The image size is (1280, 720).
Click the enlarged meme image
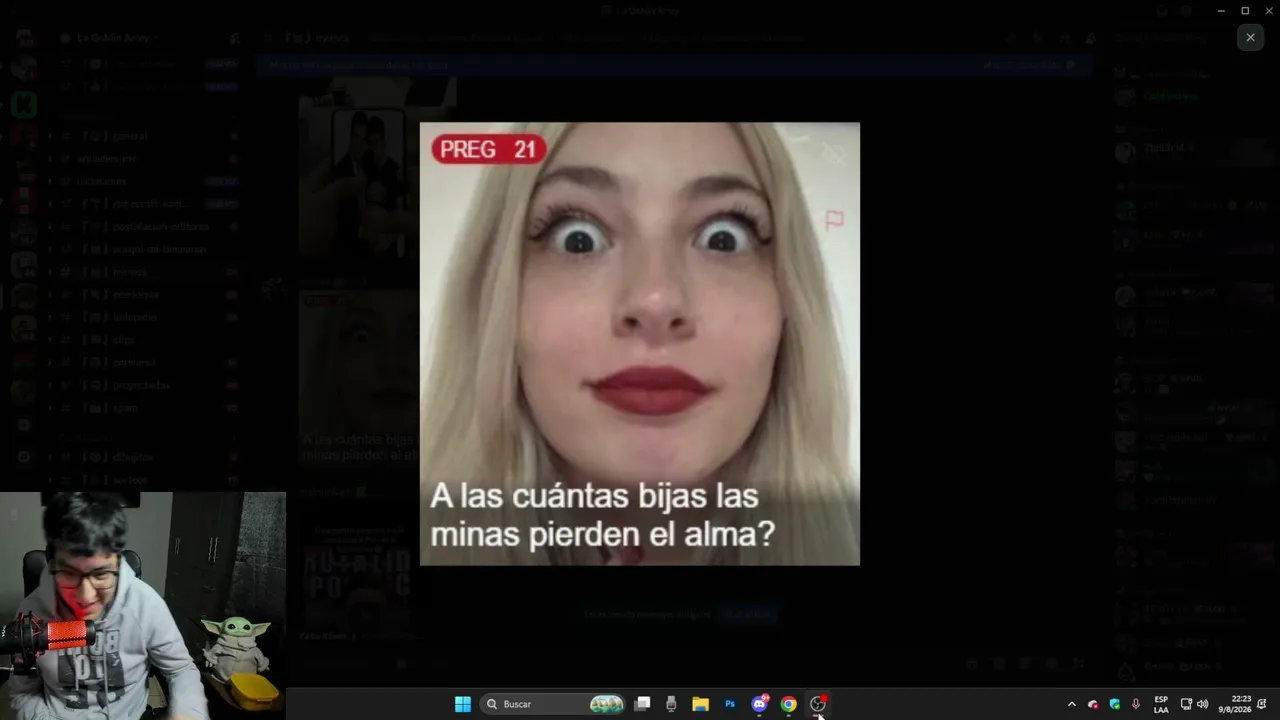point(640,344)
